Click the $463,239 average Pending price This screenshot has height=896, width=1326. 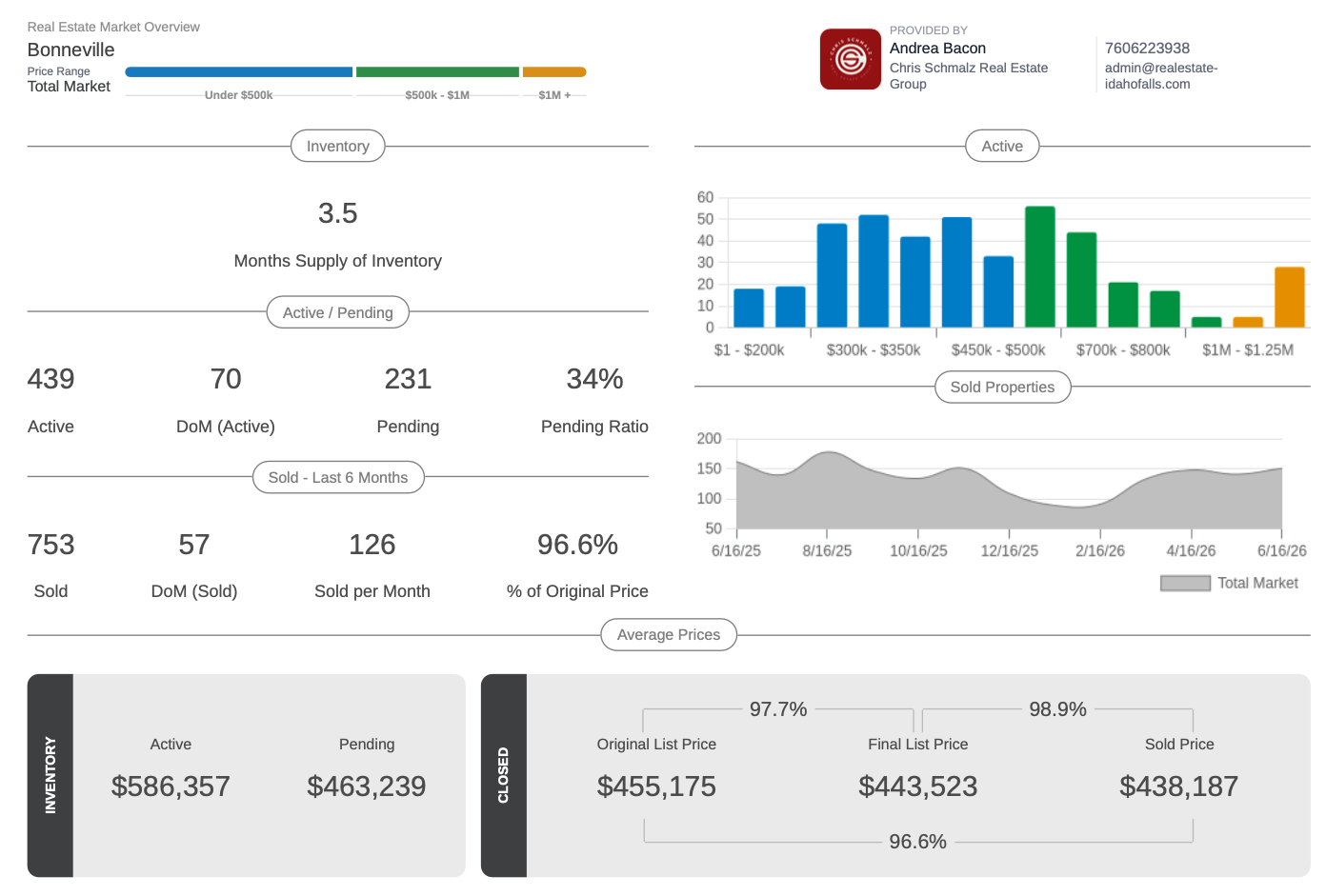pos(367,786)
